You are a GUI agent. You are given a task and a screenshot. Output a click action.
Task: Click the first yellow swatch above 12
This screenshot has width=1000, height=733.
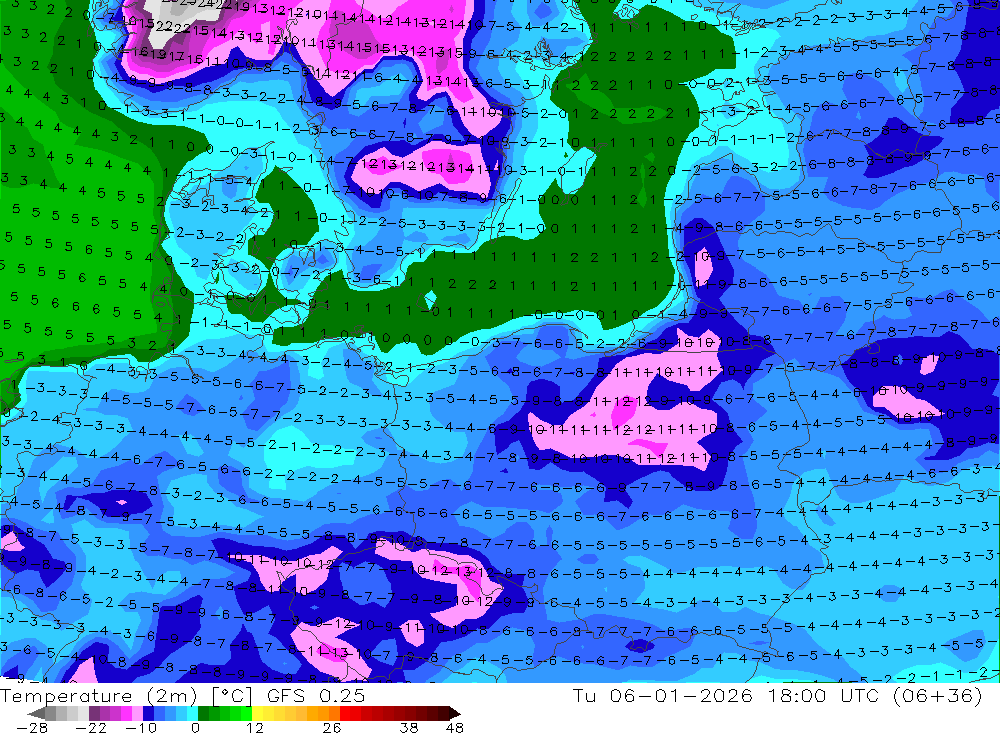pyautogui.click(x=258, y=713)
